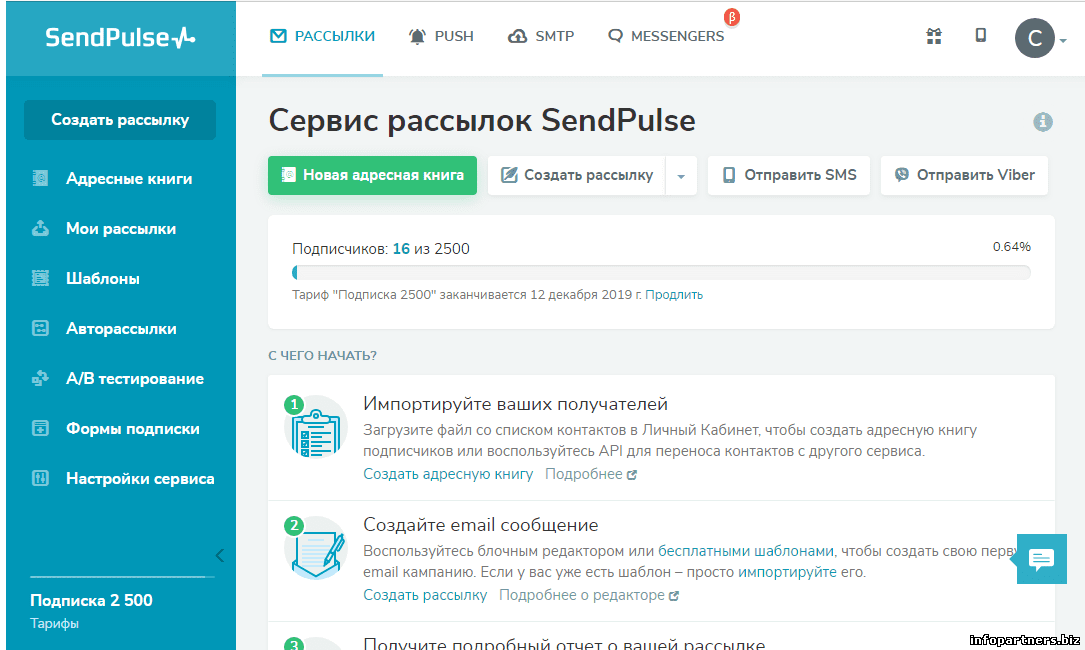The height and width of the screenshot is (650, 1085).
Task: Open the Тарифы link in the sidebar
Action: (55, 623)
